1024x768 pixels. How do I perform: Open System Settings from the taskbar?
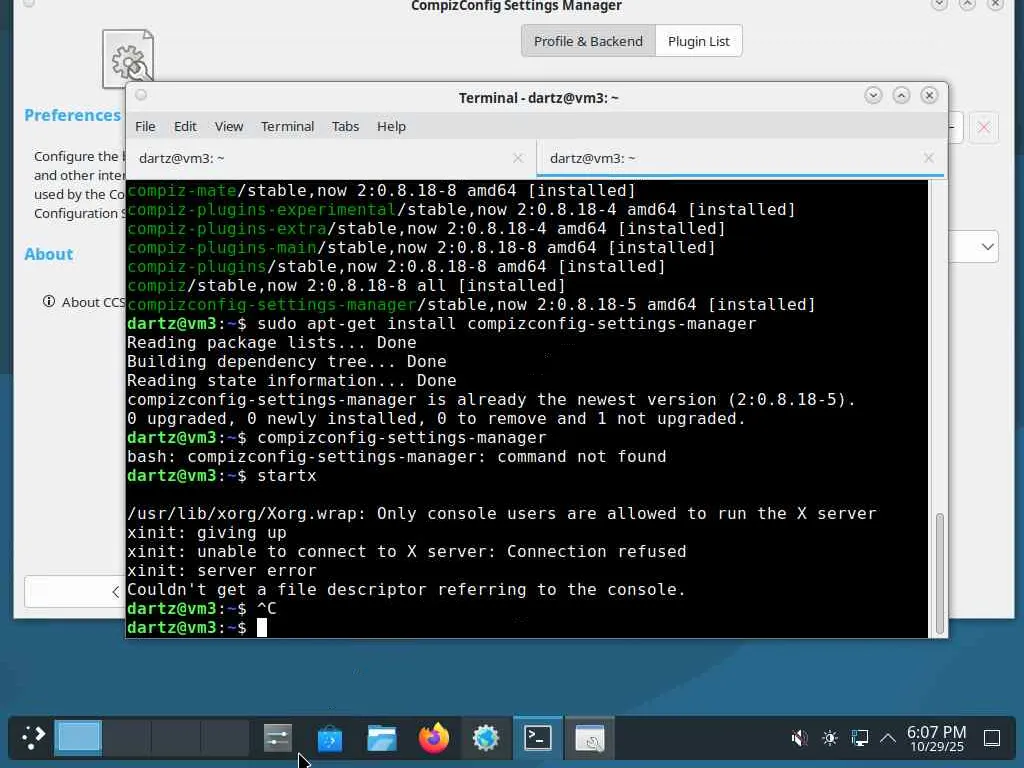(278, 738)
